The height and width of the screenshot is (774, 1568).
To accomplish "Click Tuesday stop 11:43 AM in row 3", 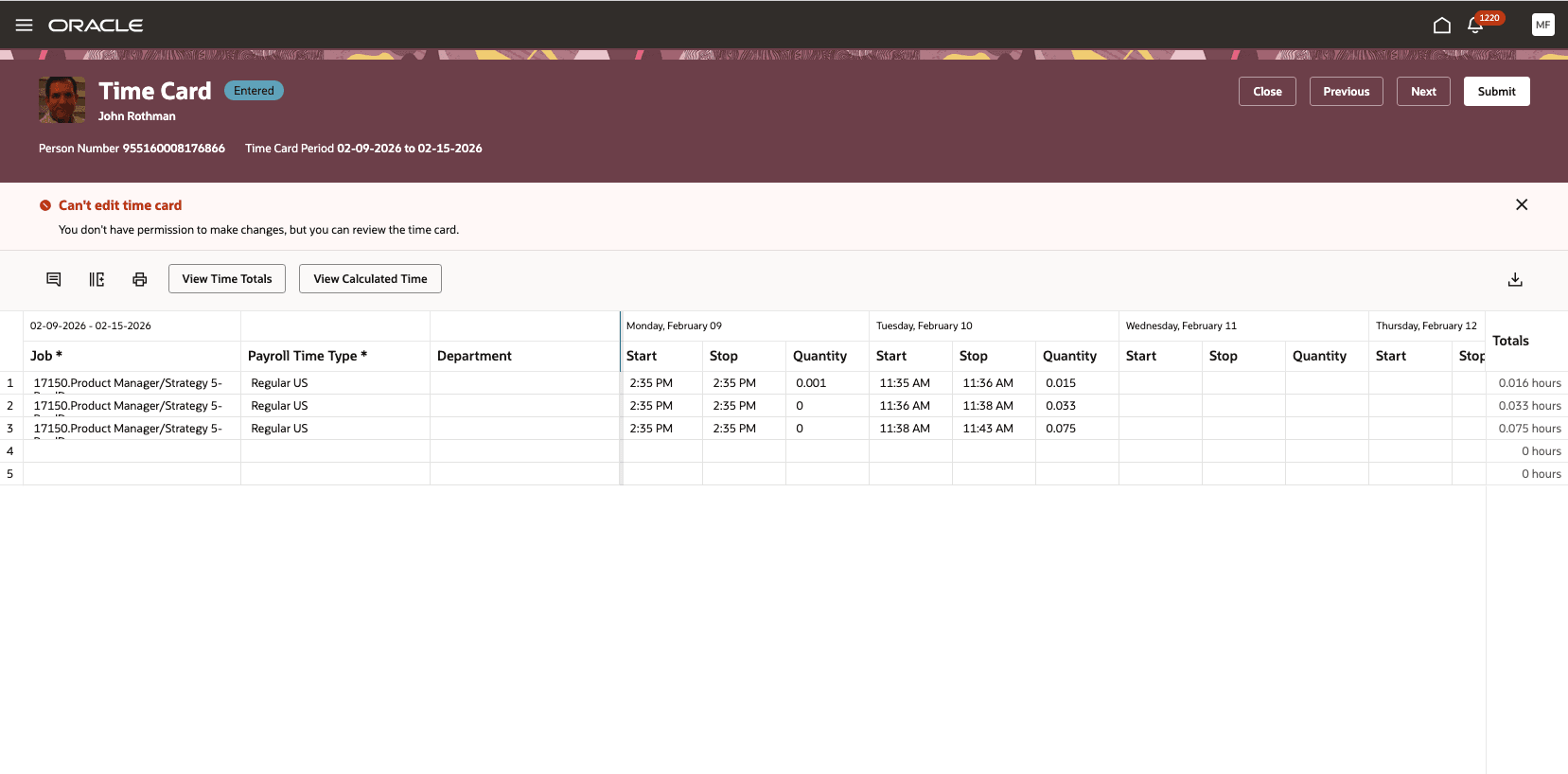I will 994,429.
